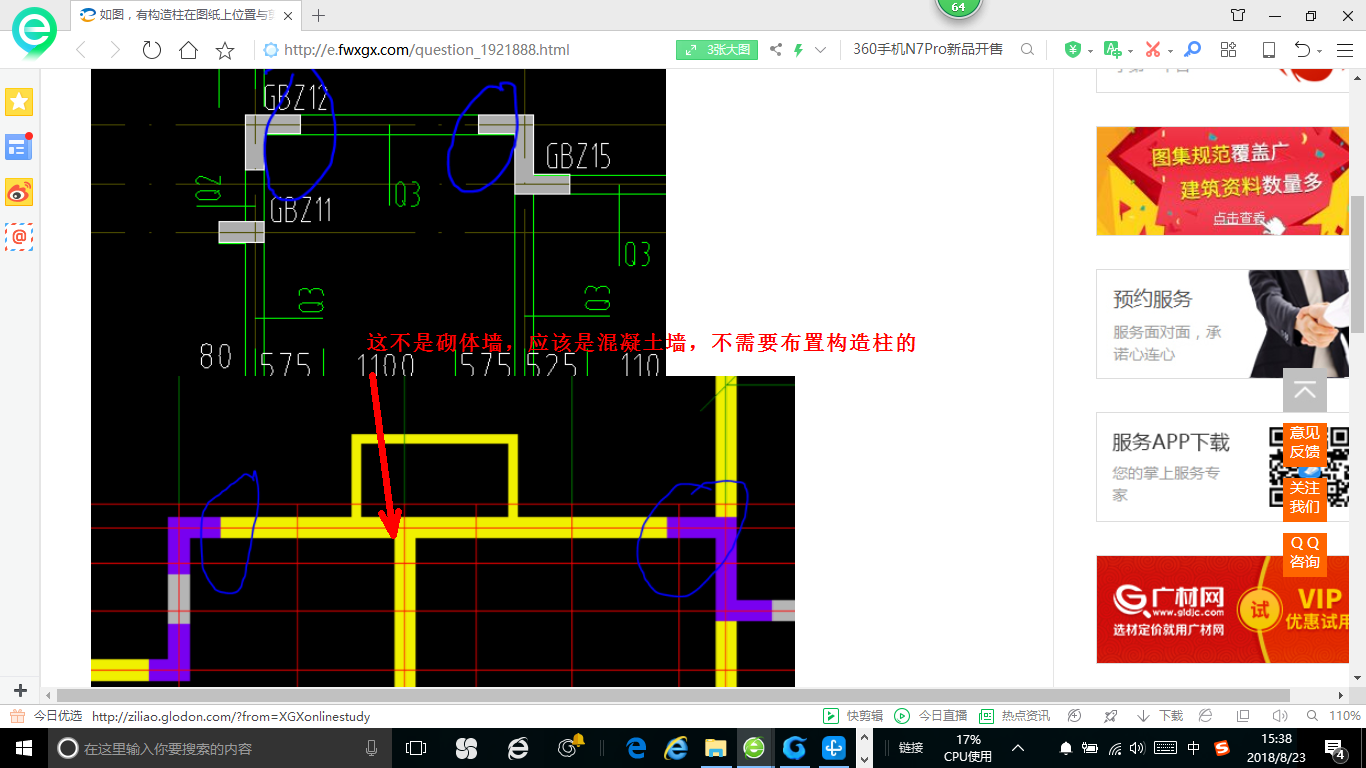
Task: Open the mail @ sidebar icon
Action: (x=19, y=237)
